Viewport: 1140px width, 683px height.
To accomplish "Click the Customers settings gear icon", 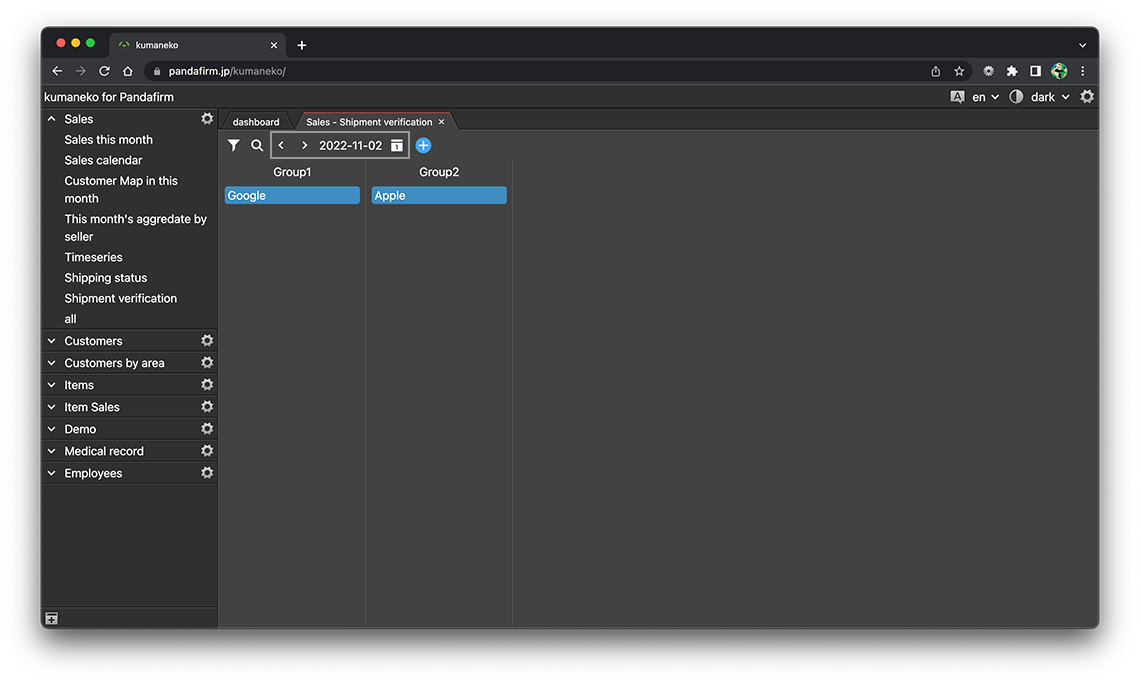I will (207, 341).
